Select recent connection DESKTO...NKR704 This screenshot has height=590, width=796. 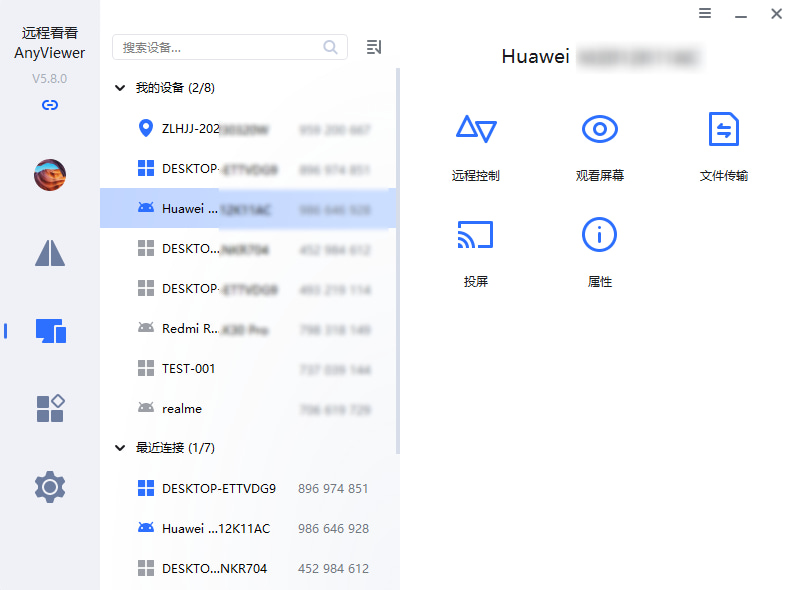click(x=248, y=568)
